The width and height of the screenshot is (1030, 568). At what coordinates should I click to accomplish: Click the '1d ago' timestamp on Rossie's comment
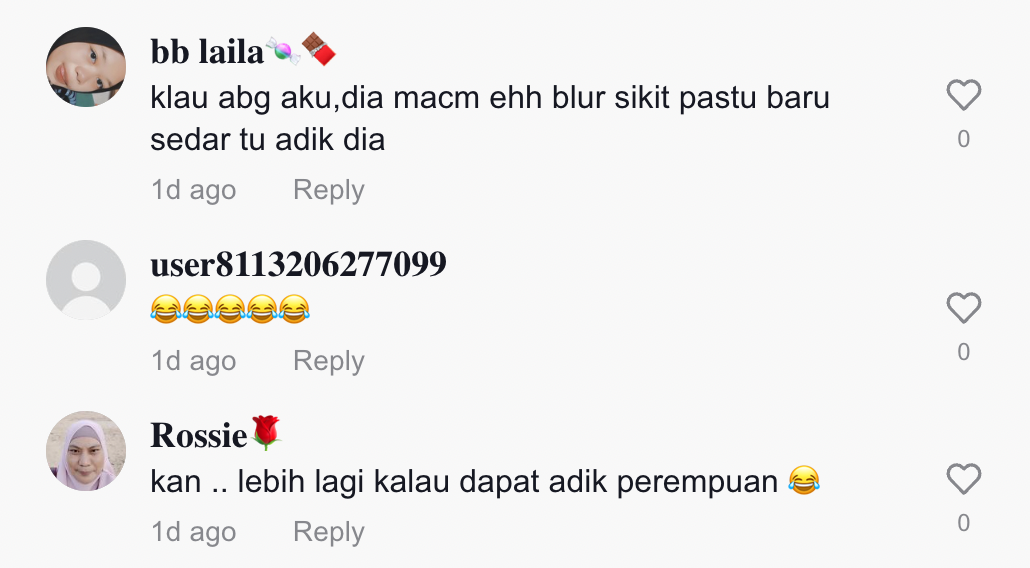[193, 532]
